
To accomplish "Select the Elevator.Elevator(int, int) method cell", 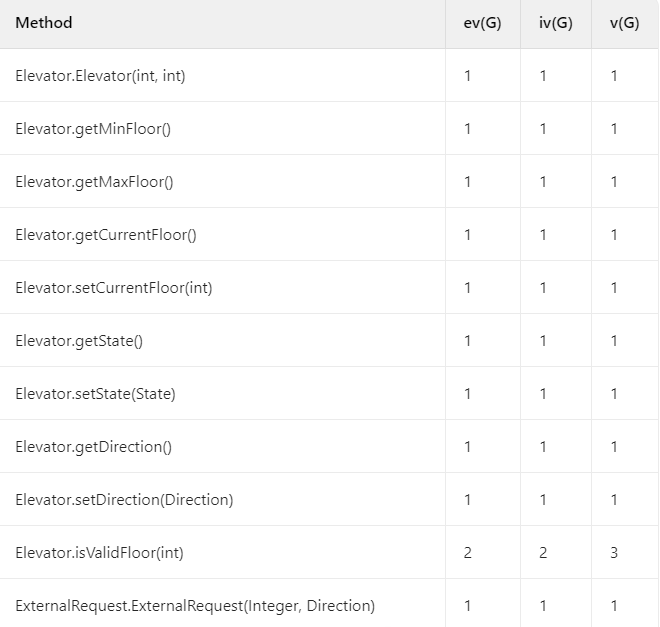I will click(100, 76).
